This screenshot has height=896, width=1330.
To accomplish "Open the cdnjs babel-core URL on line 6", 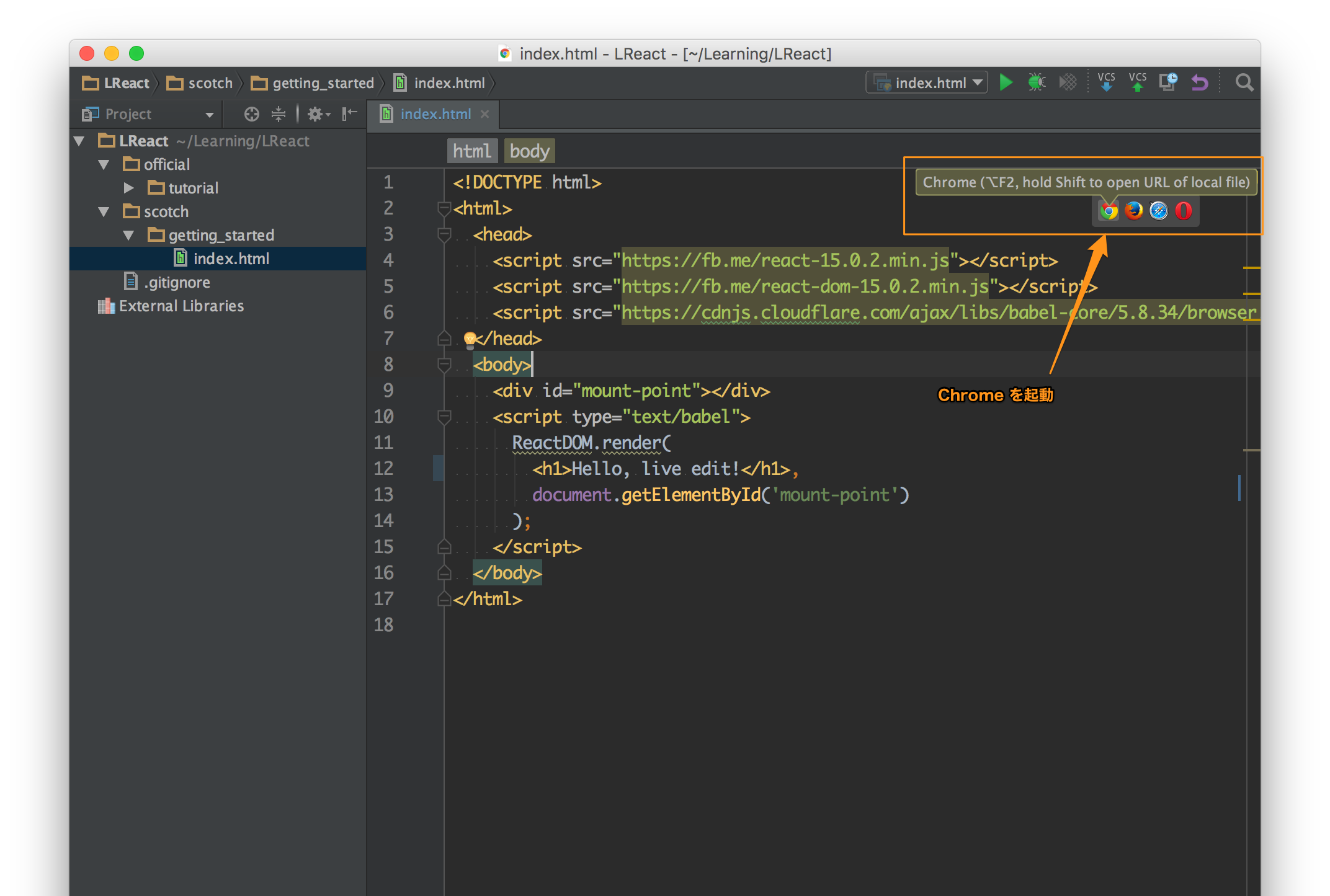I will (939, 313).
